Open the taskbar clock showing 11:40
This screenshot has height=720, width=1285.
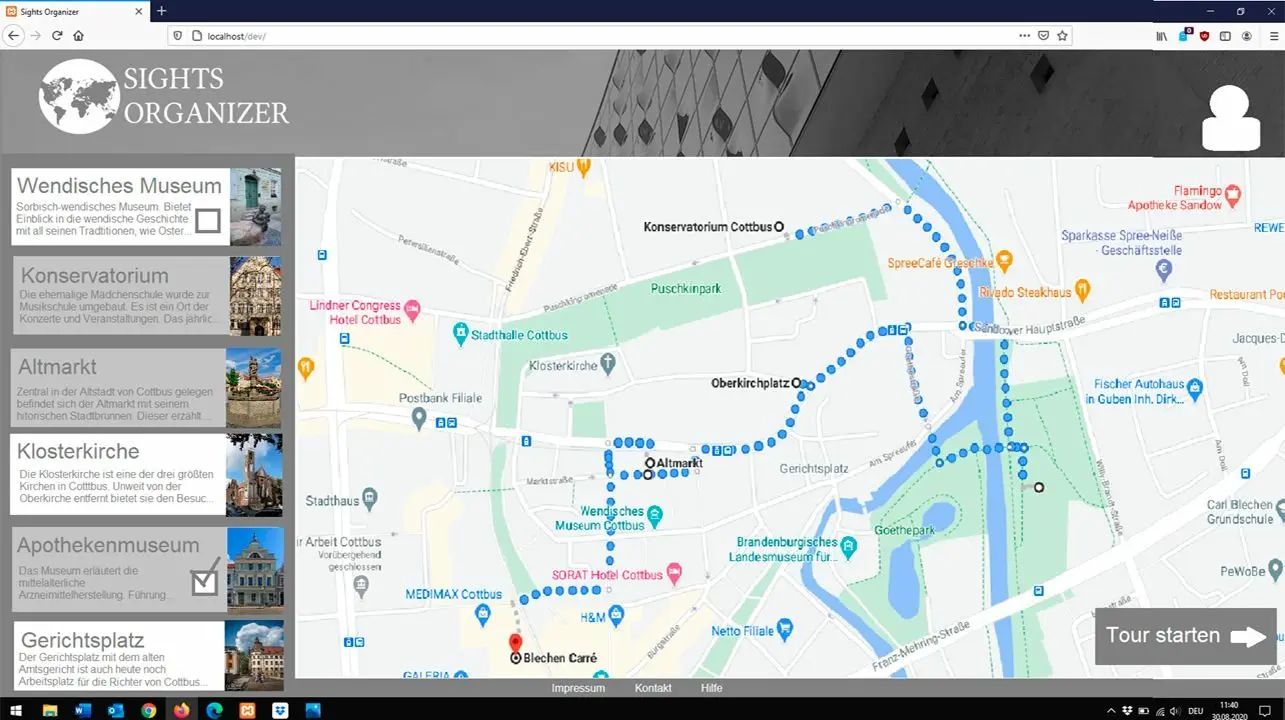(x=1230, y=710)
